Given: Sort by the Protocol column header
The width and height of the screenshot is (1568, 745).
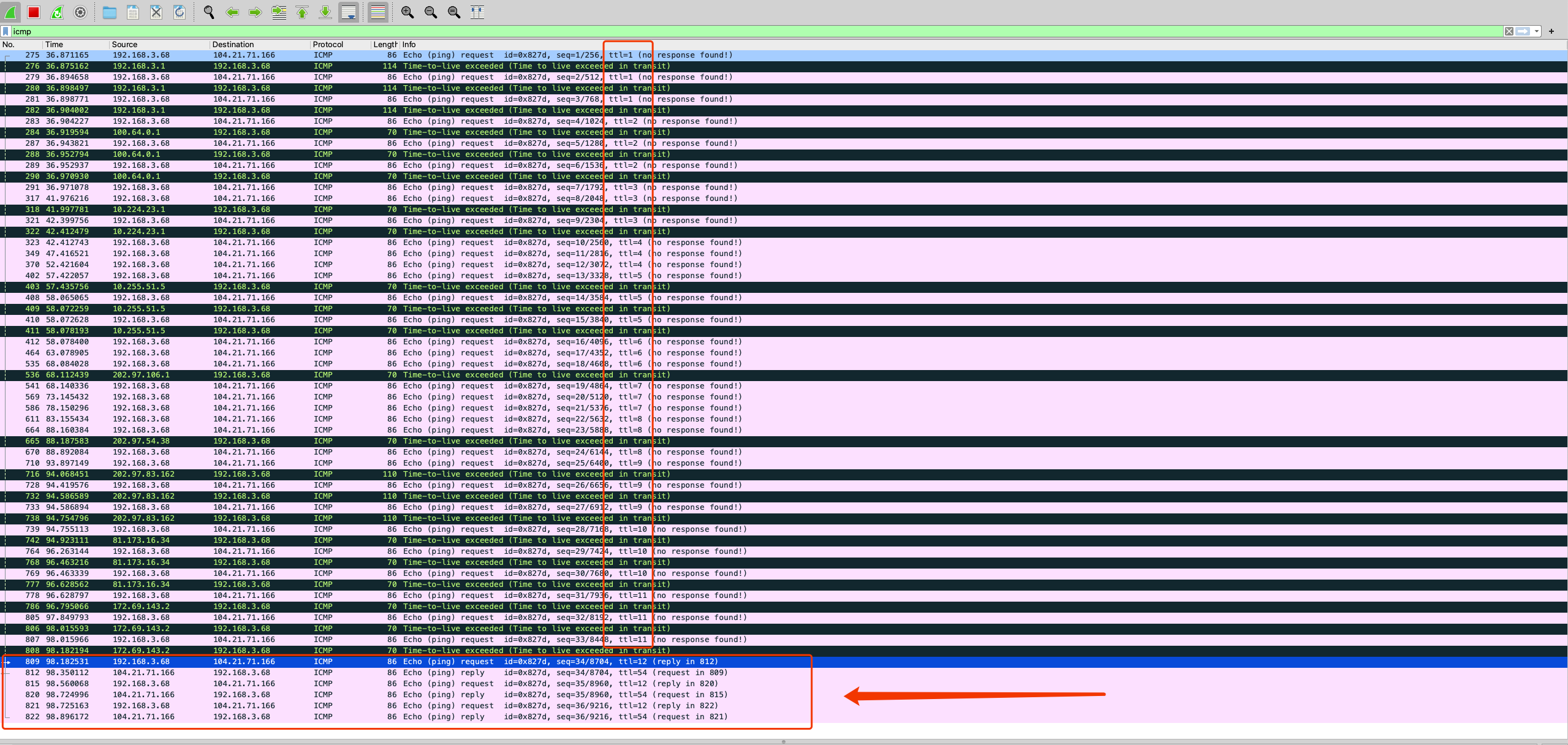Looking at the screenshot, I should coord(341,44).
